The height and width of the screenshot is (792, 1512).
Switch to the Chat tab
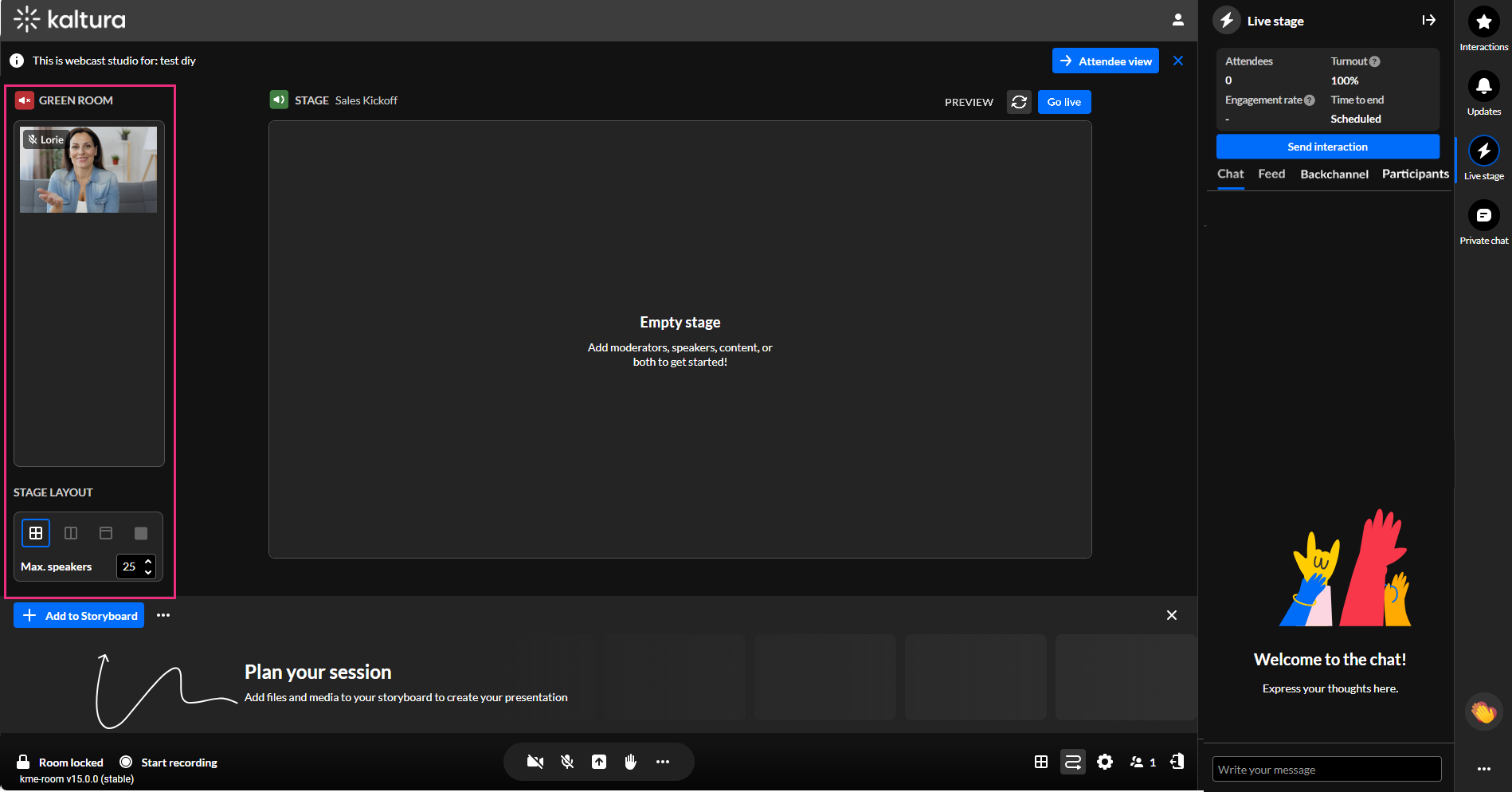point(1231,174)
